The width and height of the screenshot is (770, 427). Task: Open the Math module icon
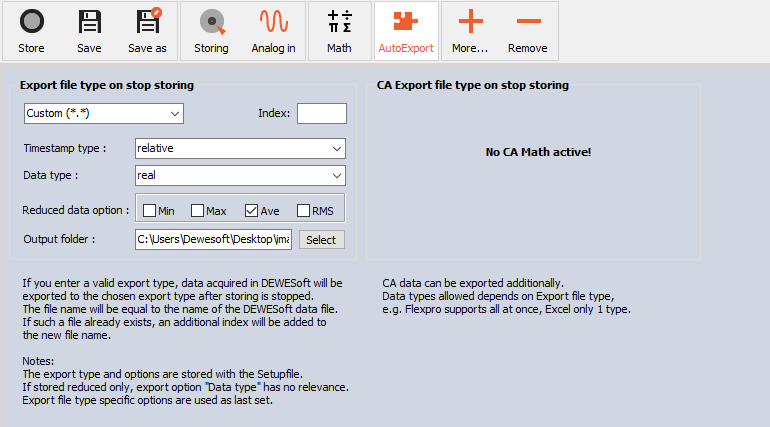[339, 21]
